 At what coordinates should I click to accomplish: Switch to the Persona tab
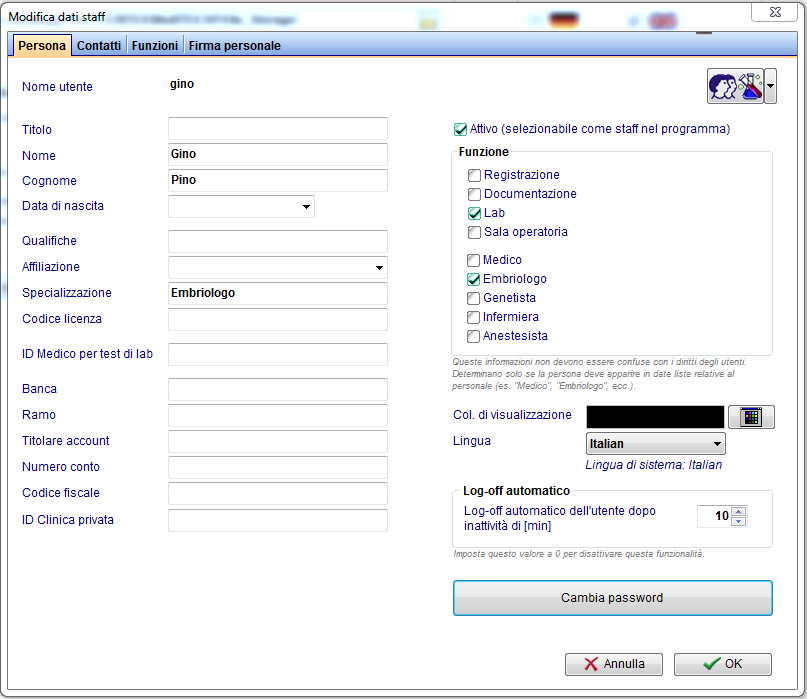[42, 46]
